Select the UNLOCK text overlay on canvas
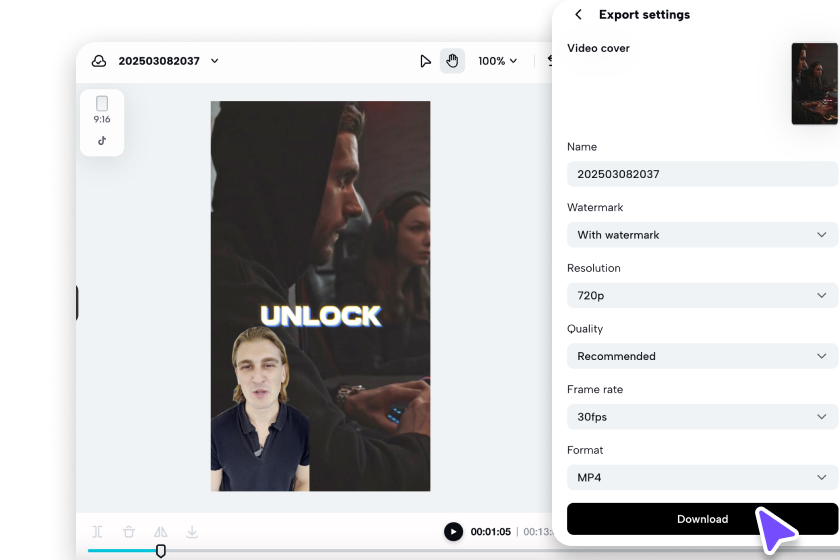 pyautogui.click(x=320, y=316)
